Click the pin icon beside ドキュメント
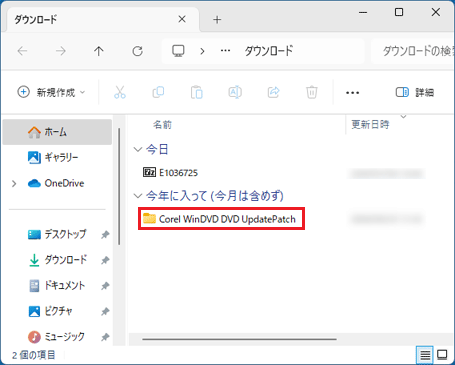This screenshot has height=365, width=455. point(105,286)
